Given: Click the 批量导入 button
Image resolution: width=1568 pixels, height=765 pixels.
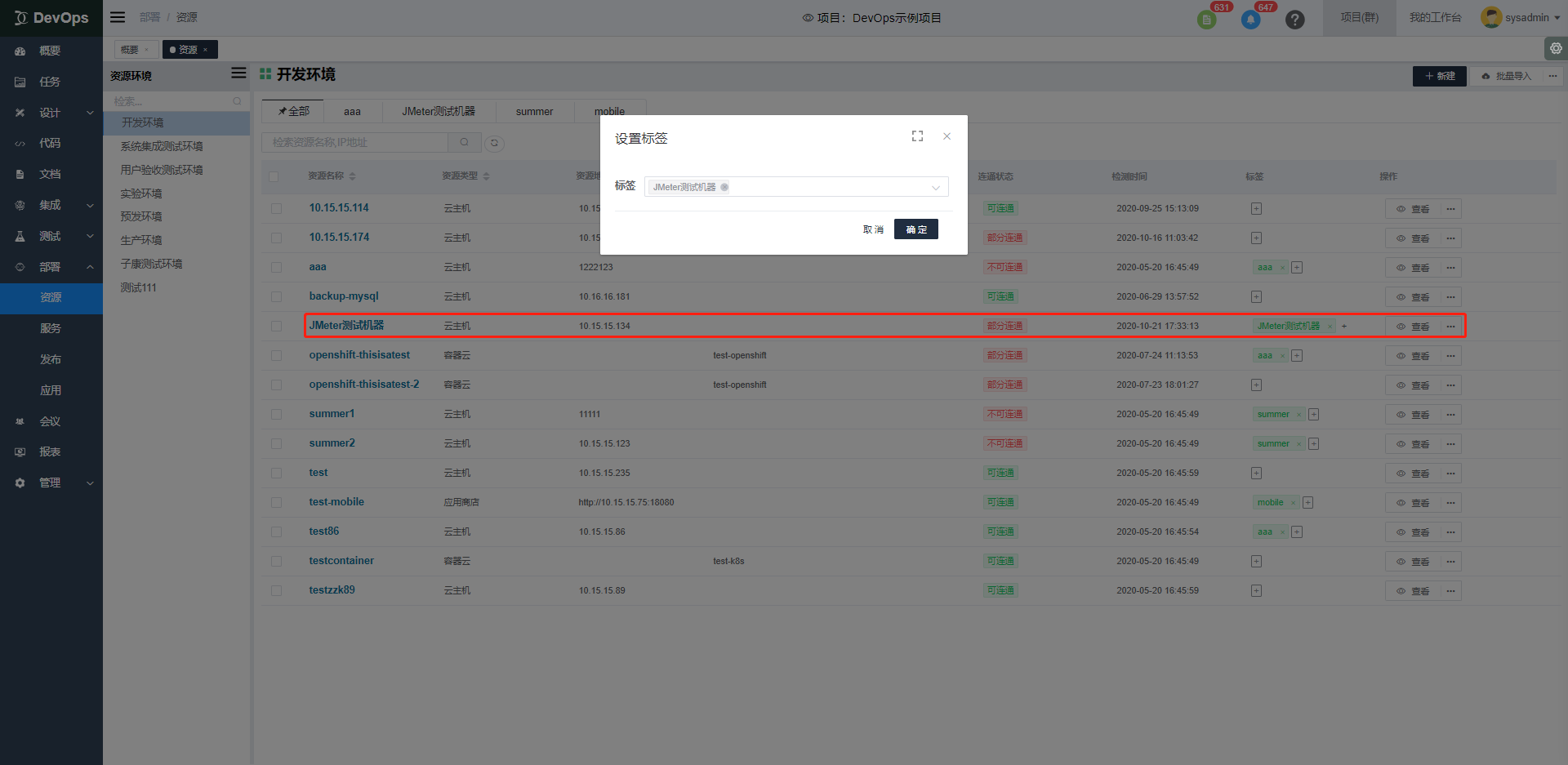Looking at the screenshot, I should (x=1506, y=76).
